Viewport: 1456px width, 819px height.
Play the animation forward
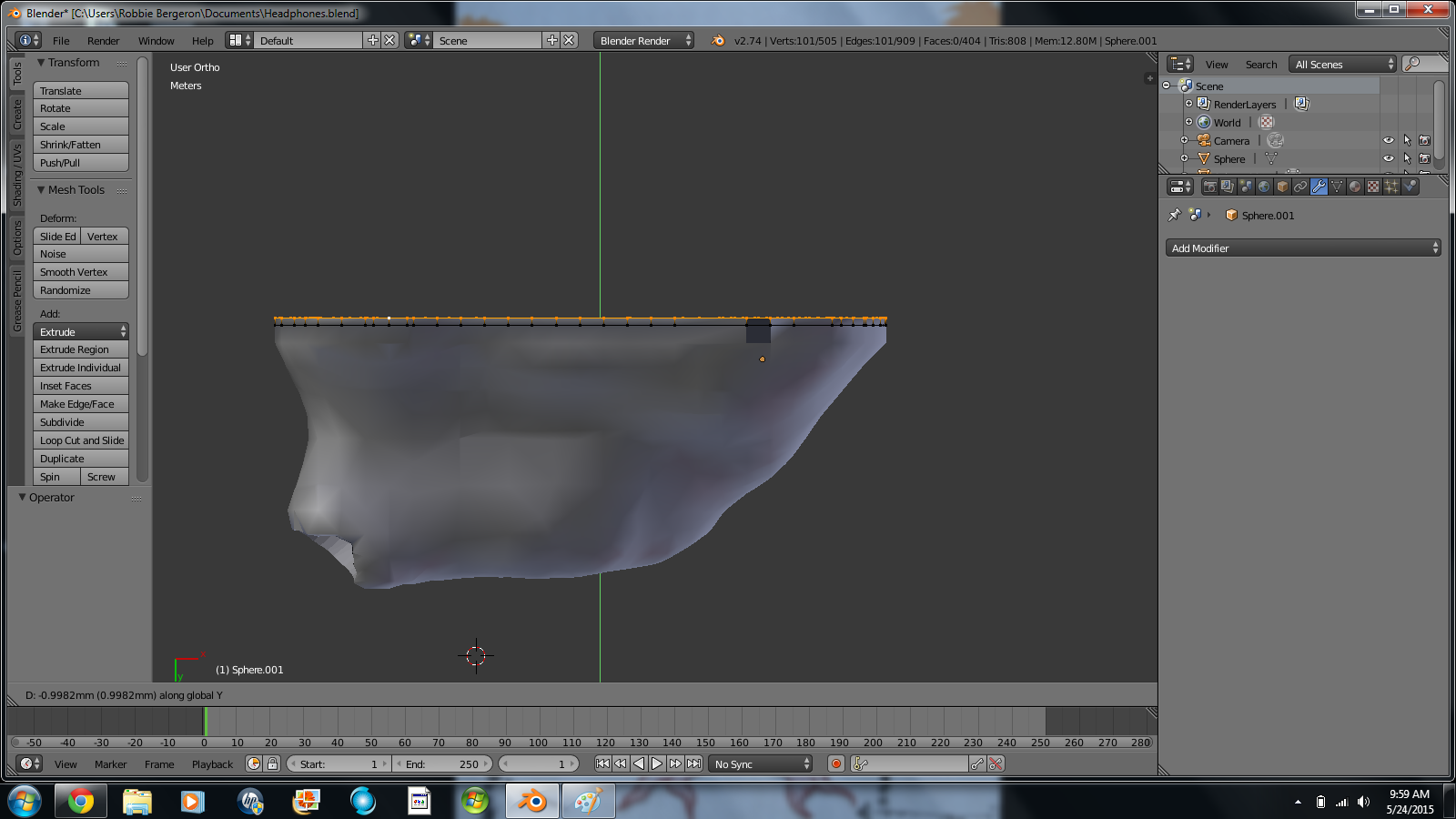(x=657, y=763)
